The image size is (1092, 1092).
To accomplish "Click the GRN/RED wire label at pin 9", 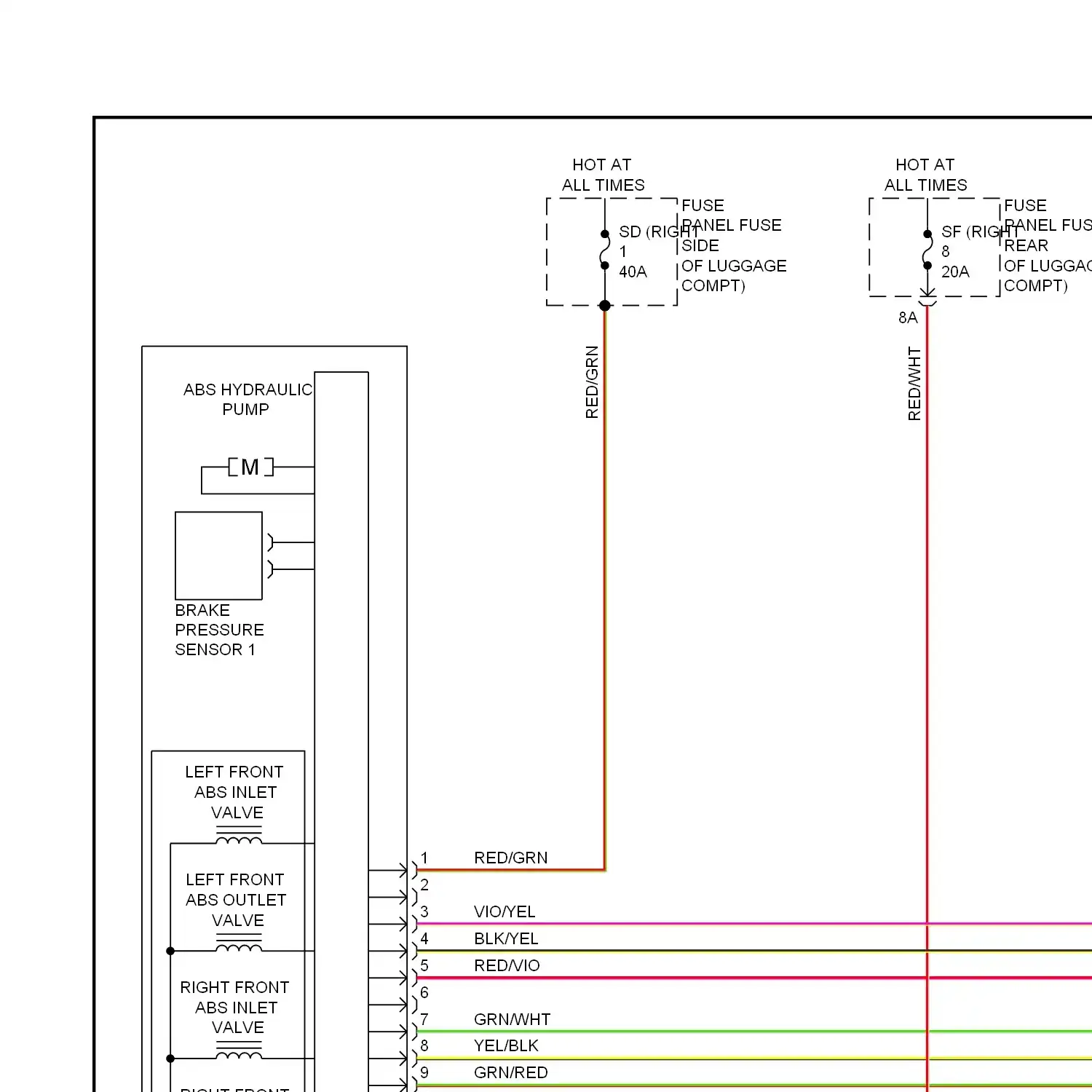I will (x=511, y=1072).
